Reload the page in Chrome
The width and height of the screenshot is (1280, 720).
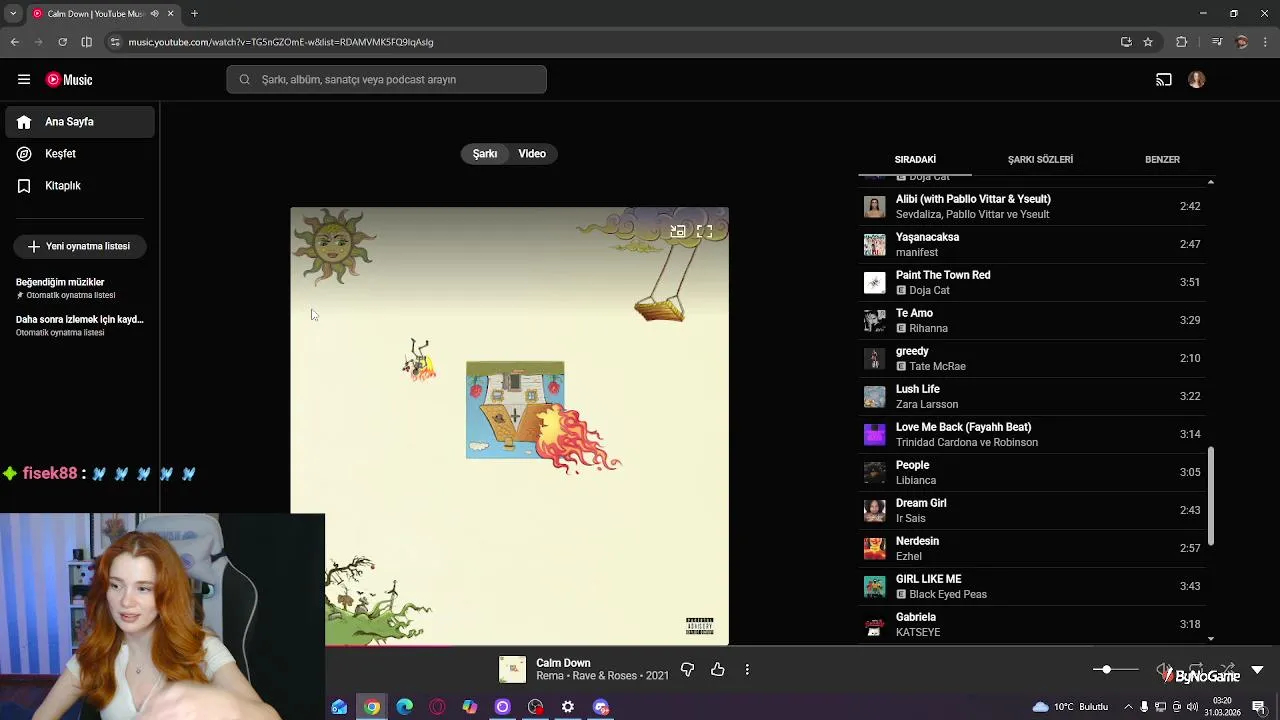[62, 42]
